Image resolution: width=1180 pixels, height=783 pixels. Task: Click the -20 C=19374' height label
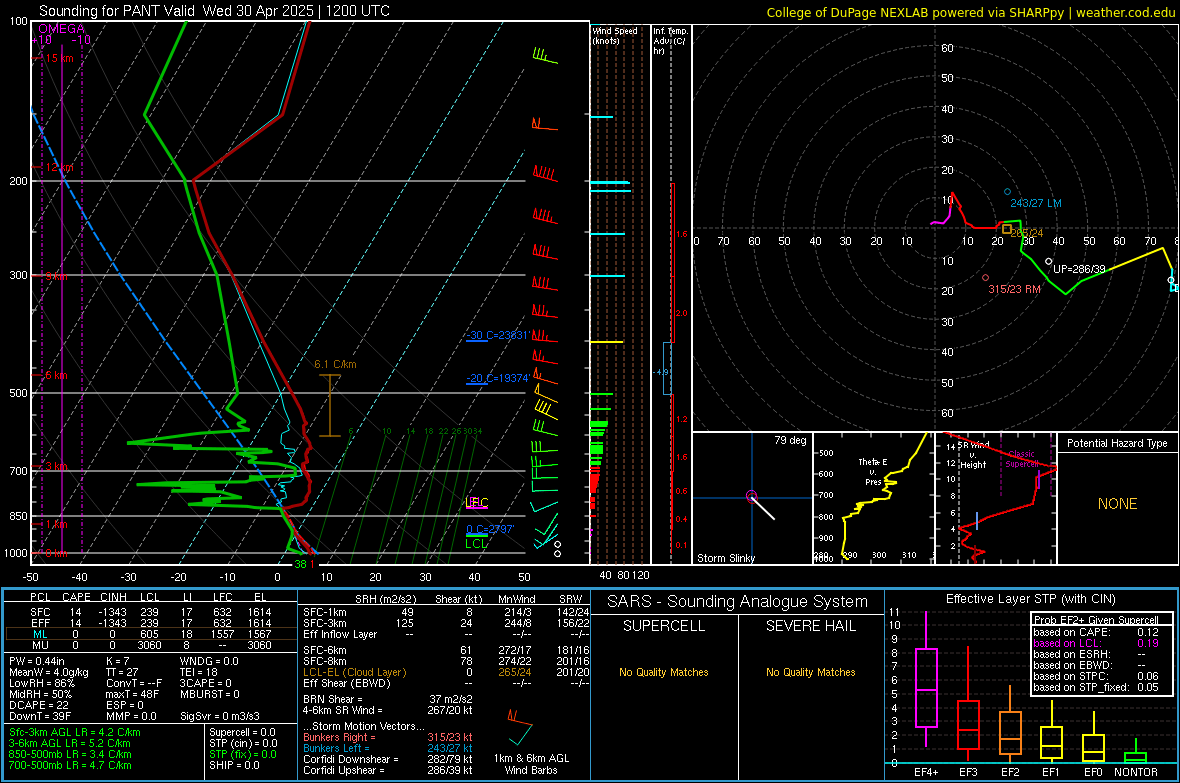point(497,378)
